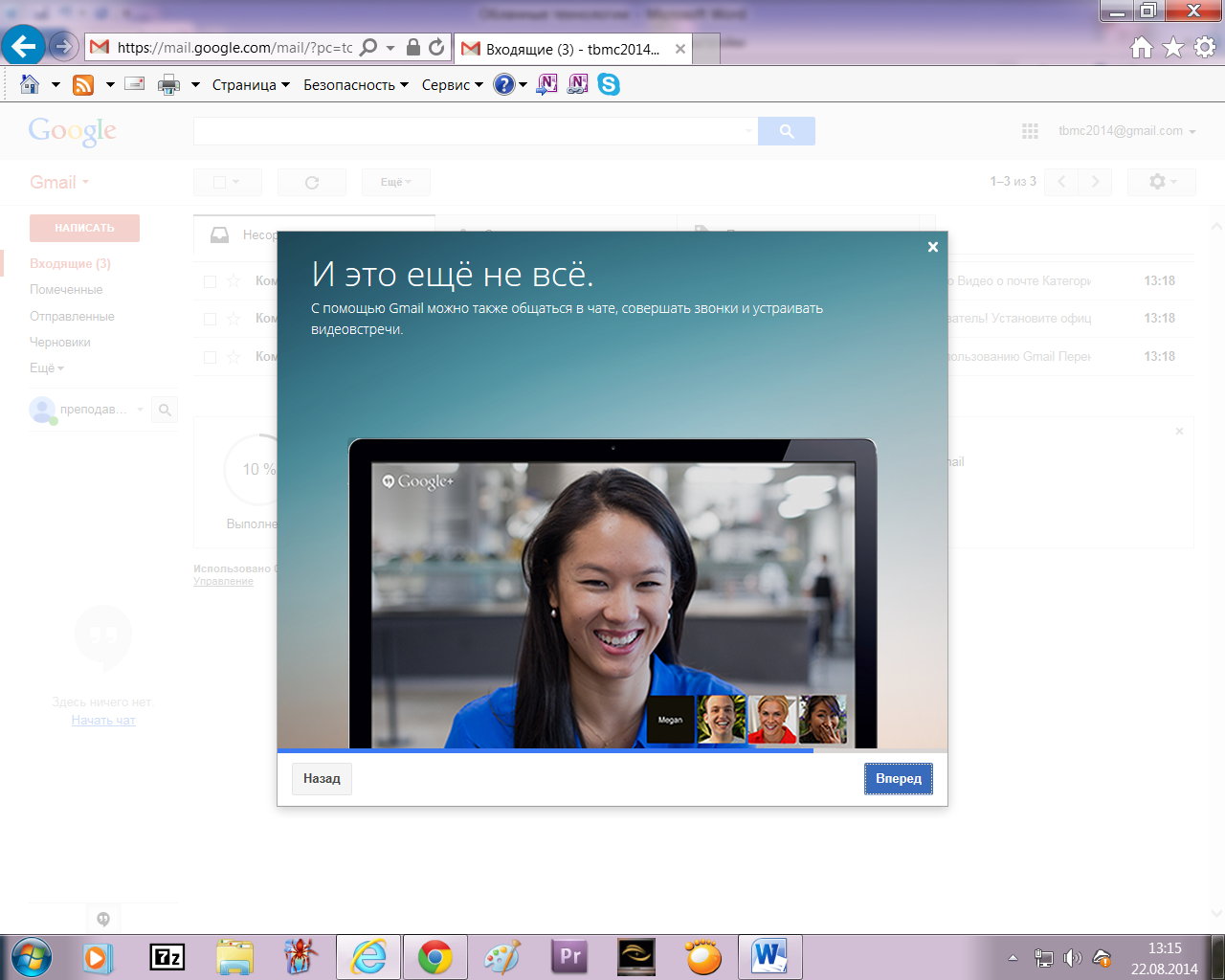Switch to the Входящие (3) browser tab

[572, 49]
